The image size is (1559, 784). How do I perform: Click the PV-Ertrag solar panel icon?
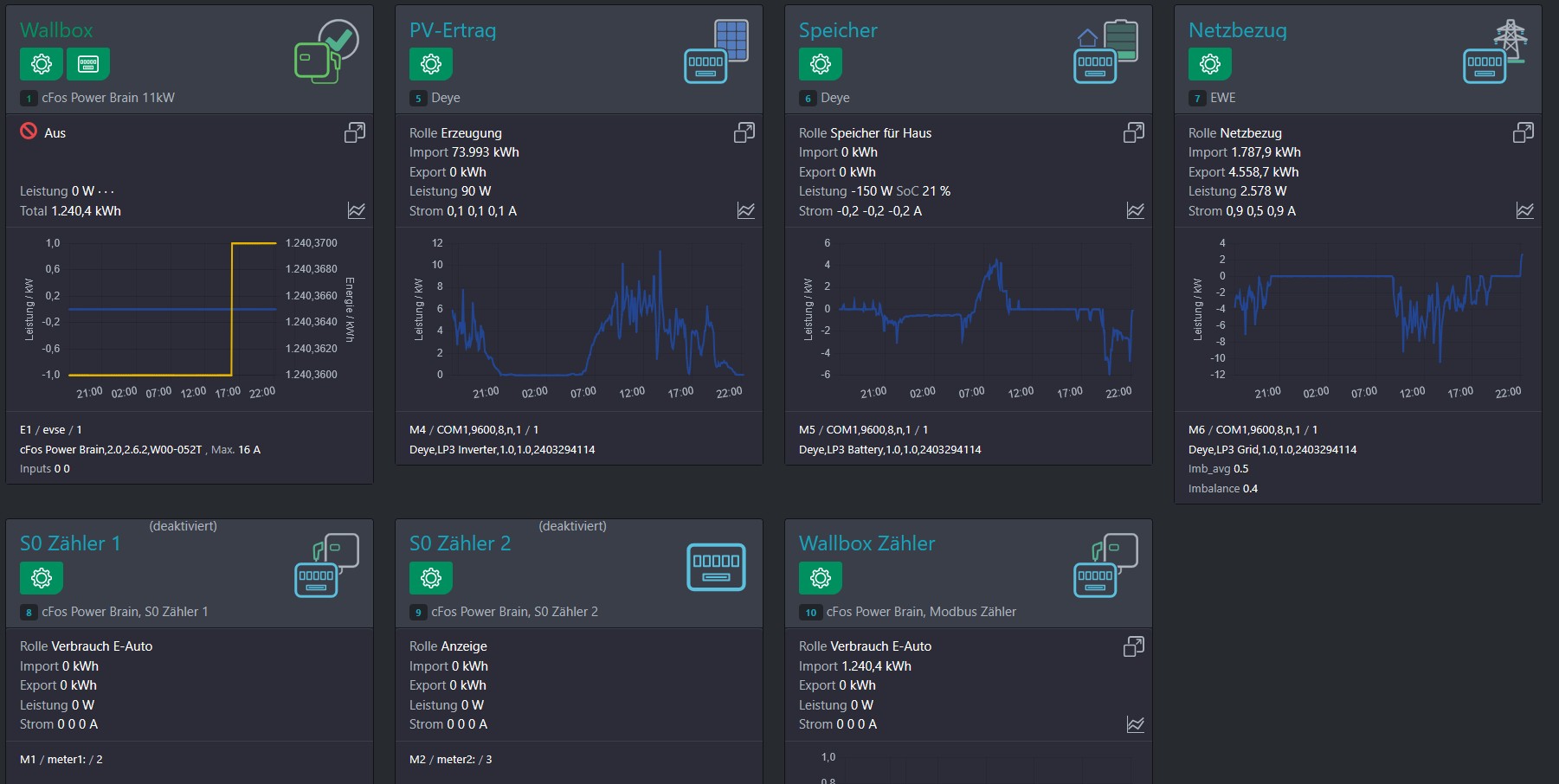pos(717,52)
